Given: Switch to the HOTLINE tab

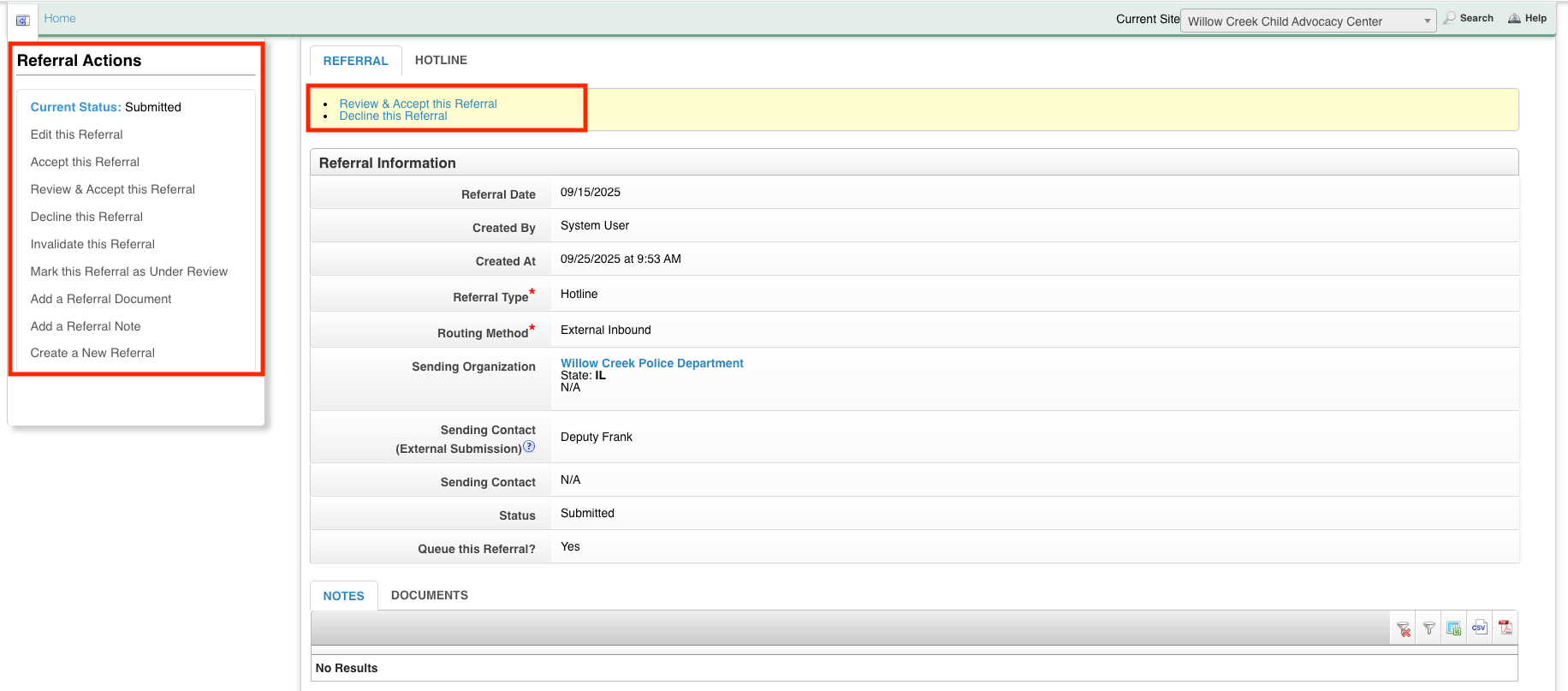Looking at the screenshot, I should tap(441, 60).
